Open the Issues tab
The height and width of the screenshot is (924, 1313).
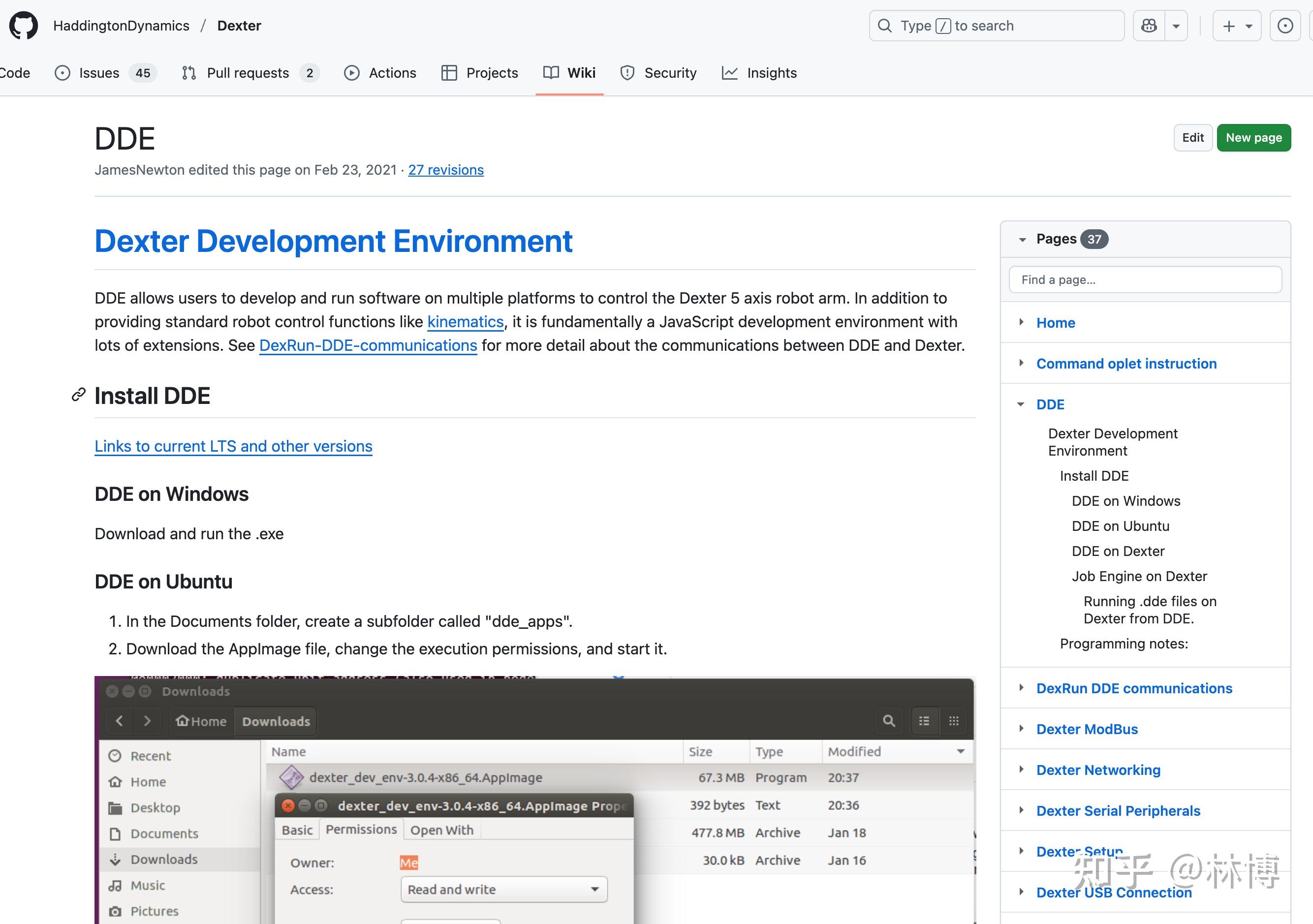click(98, 73)
